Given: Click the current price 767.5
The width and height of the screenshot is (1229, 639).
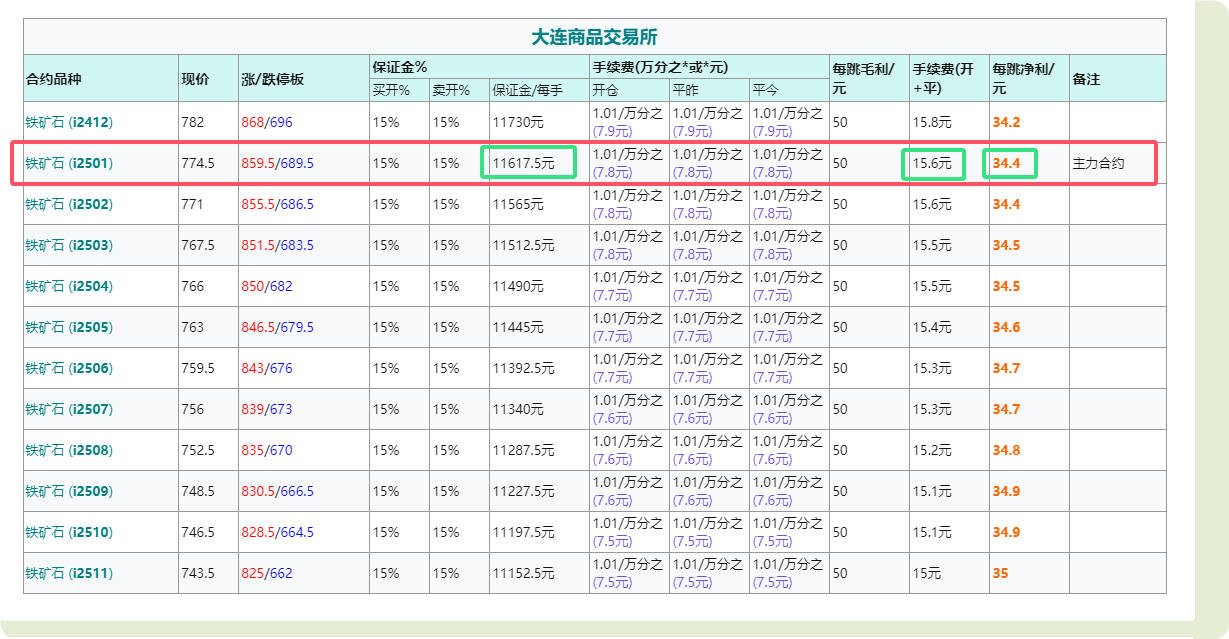Looking at the screenshot, I should click(198, 245).
